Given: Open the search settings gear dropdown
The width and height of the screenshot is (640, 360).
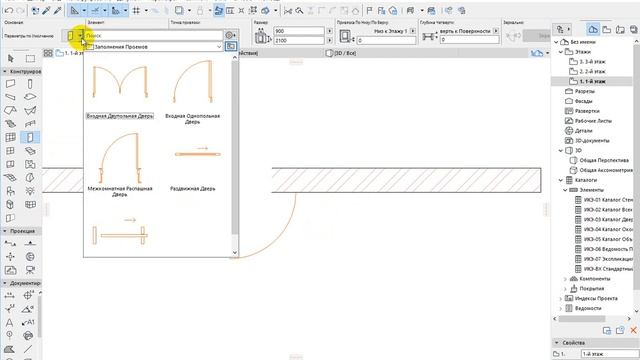Looking at the screenshot, I should [x=231, y=36].
